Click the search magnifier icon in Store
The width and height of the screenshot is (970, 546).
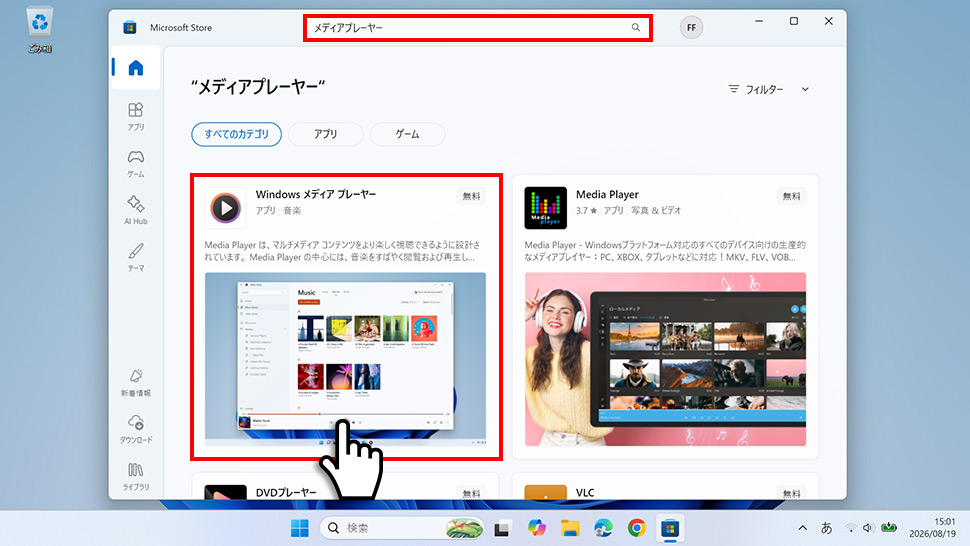635,27
